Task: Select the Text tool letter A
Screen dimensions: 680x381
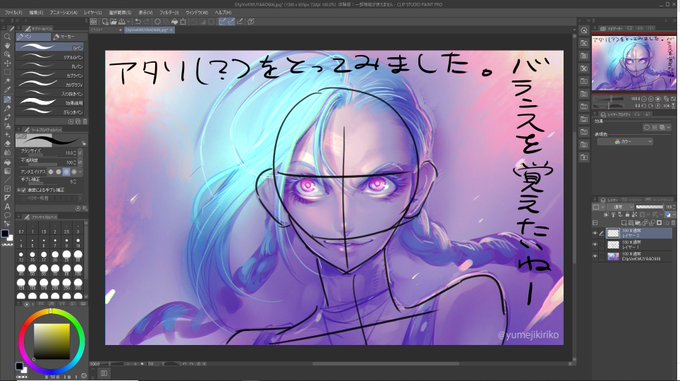Action: click(7, 207)
